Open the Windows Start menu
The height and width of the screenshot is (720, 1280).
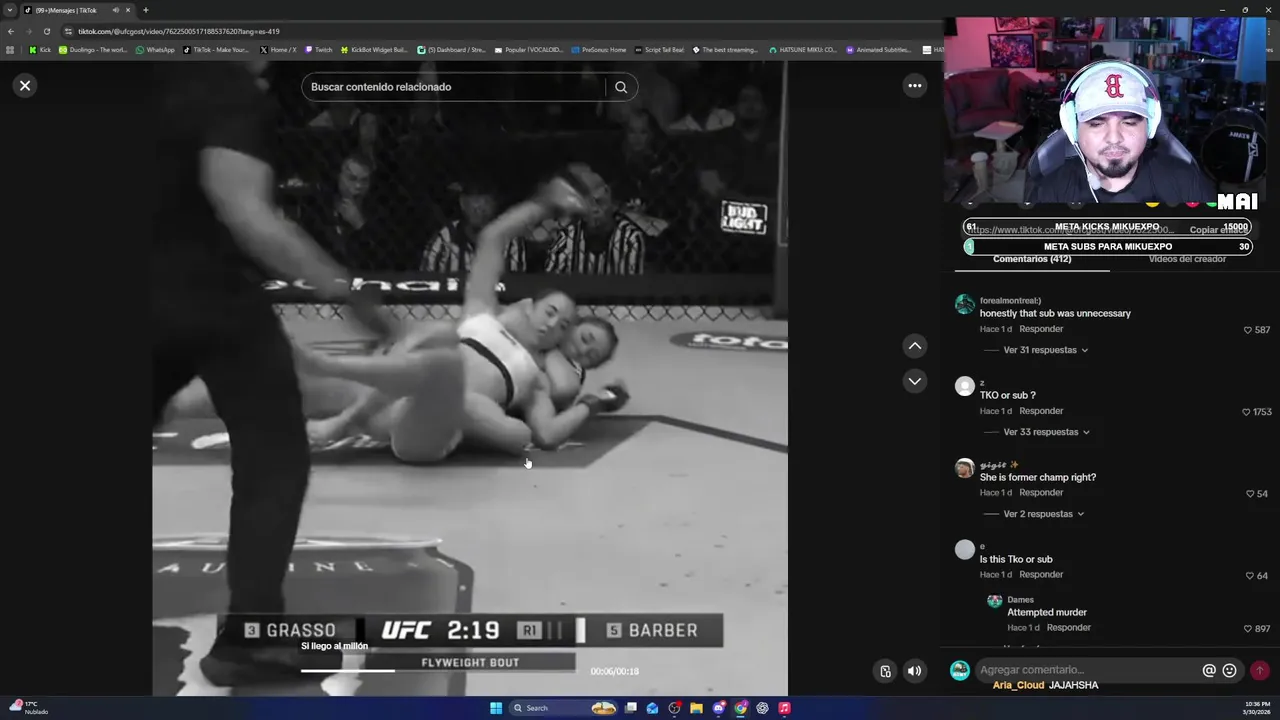(x=496, y=708)
